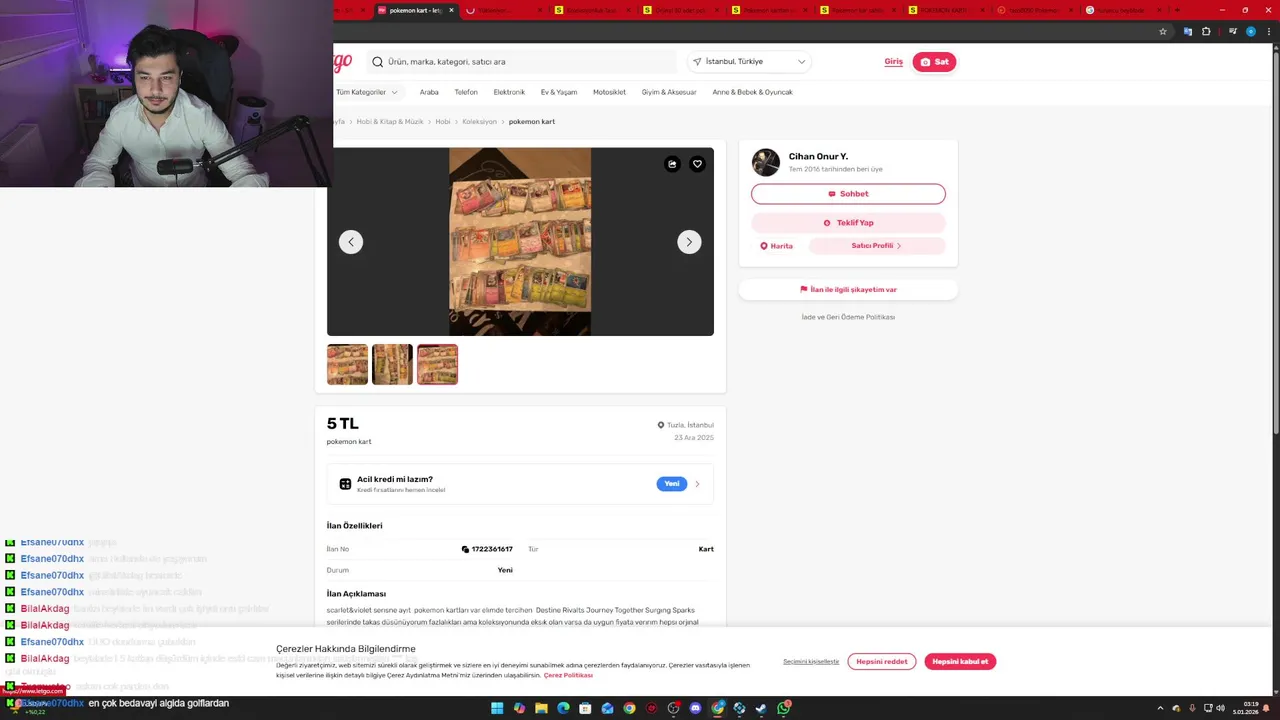Open the Windows Start menu
This screenshot has width=1280, height=720.
497,708
